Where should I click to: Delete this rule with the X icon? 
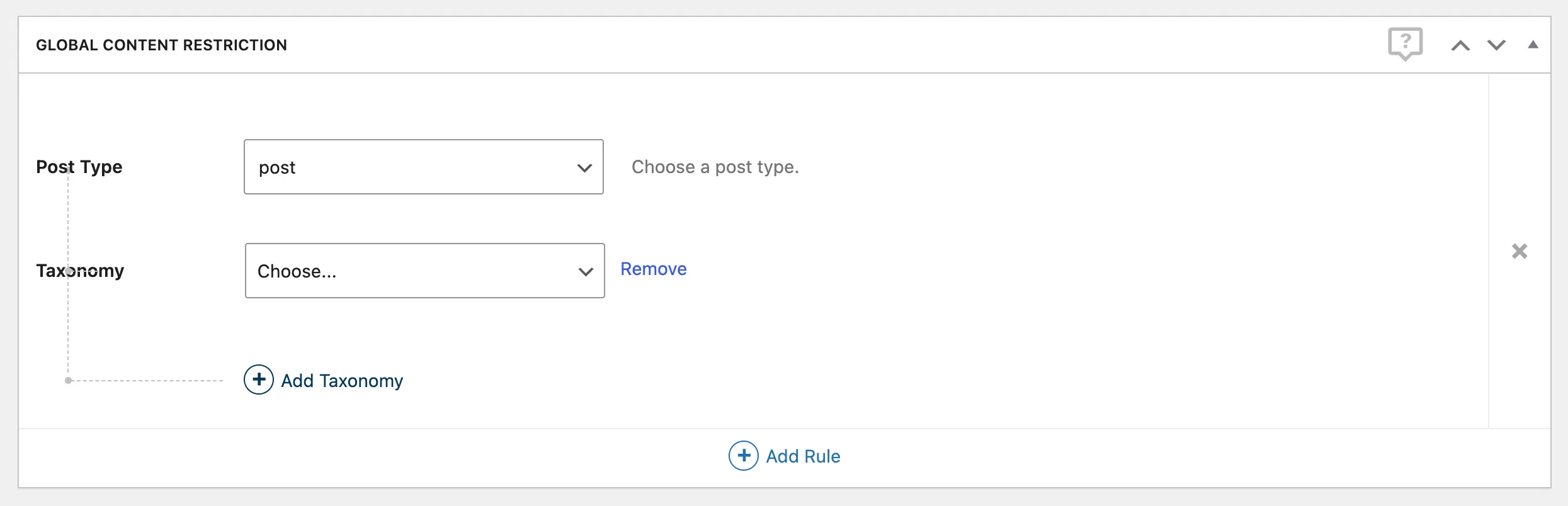point(1520,251)
